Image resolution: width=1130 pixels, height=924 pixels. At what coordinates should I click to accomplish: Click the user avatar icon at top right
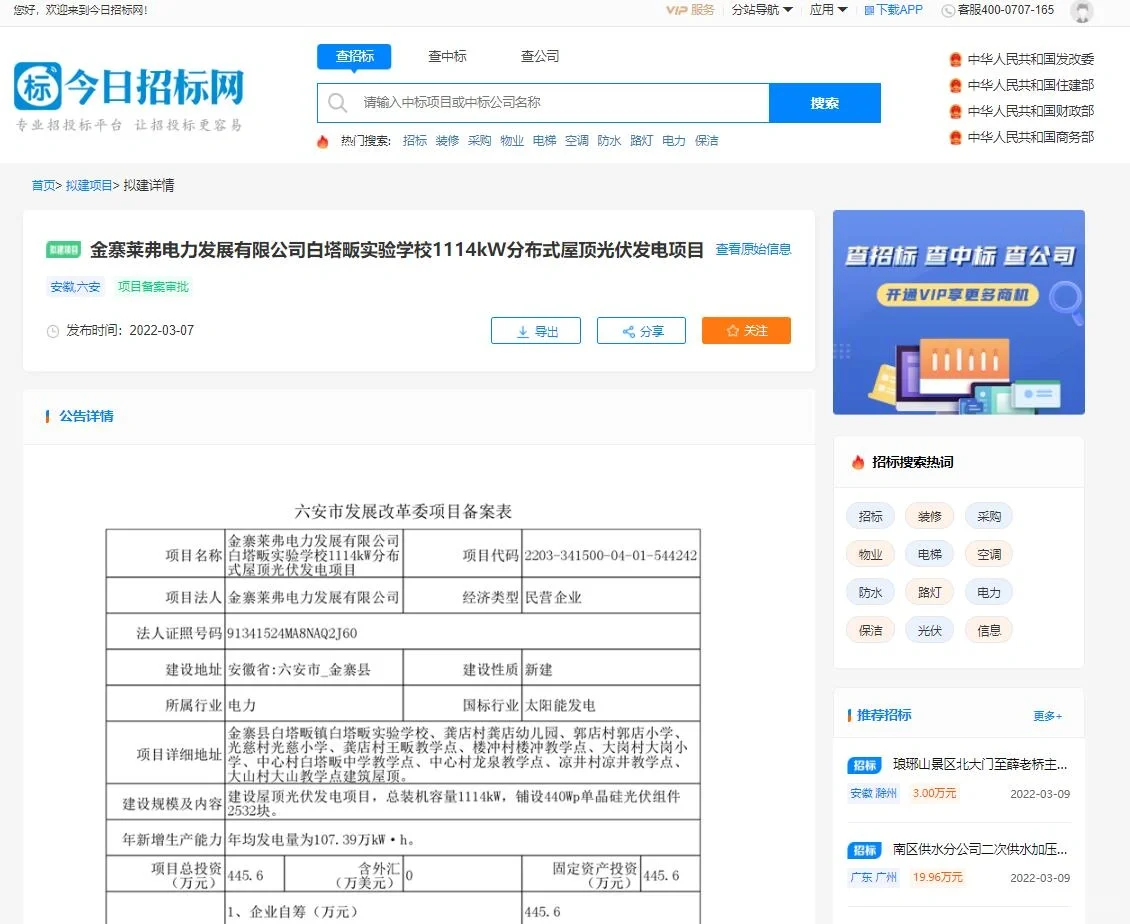point(1082,11)
